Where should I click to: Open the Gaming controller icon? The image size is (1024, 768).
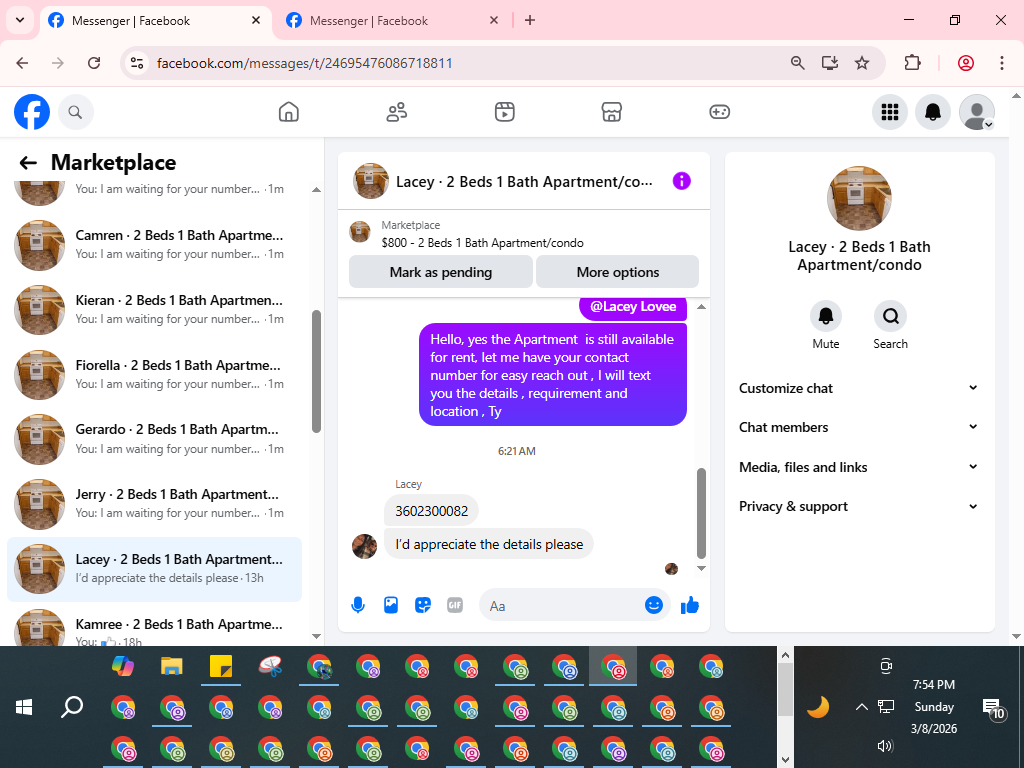click(719, 112)
